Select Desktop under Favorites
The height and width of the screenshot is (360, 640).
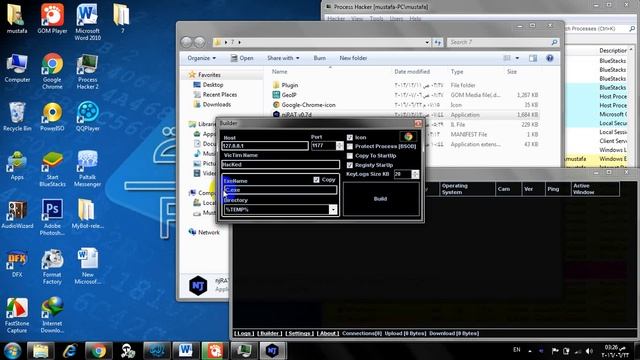click(213, 84)
